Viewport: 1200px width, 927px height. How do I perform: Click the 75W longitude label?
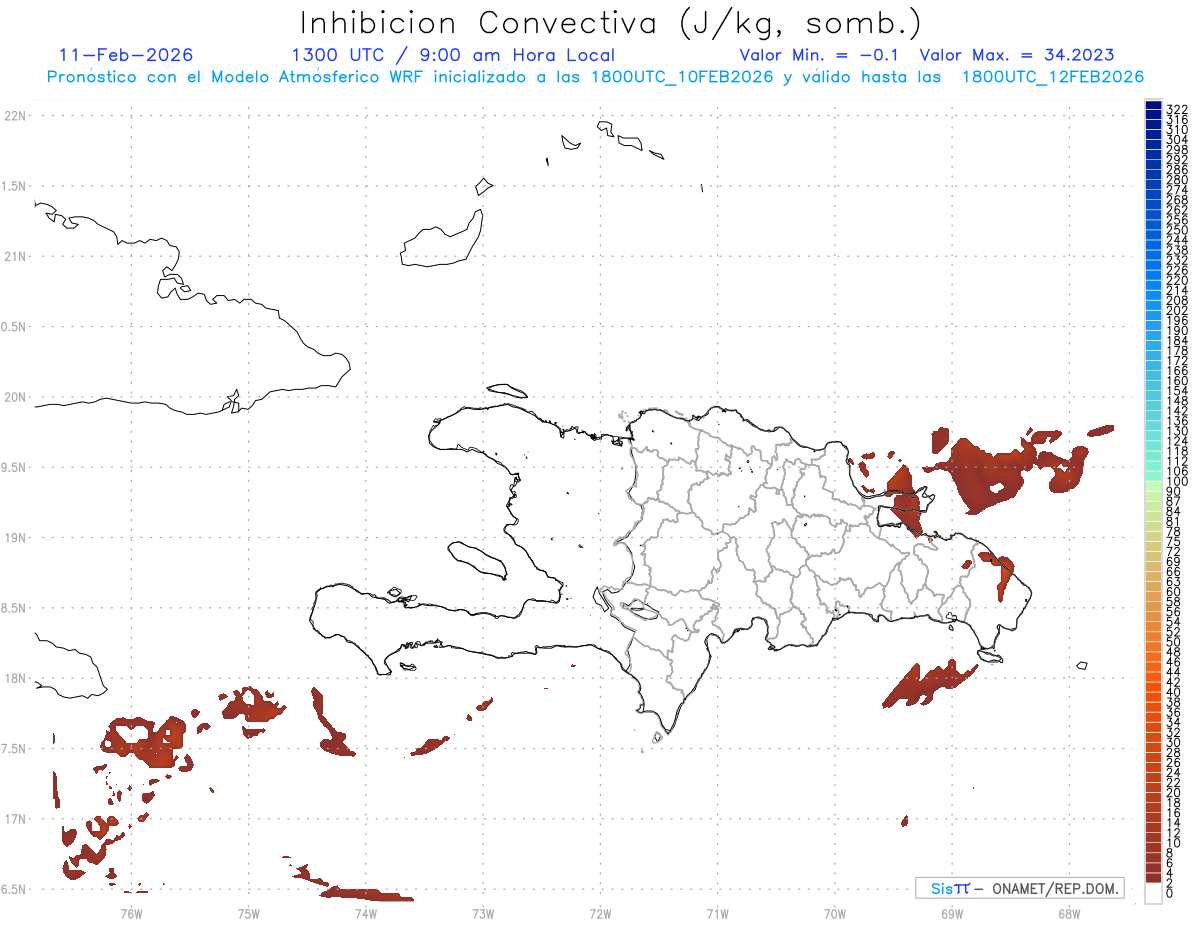[x=249, y=913]
